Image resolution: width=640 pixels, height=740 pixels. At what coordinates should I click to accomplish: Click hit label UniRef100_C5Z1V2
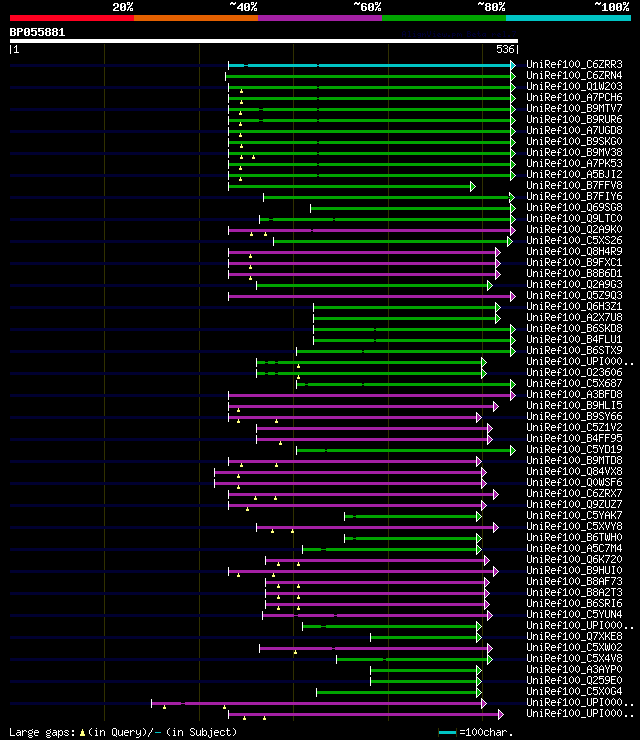574,428
